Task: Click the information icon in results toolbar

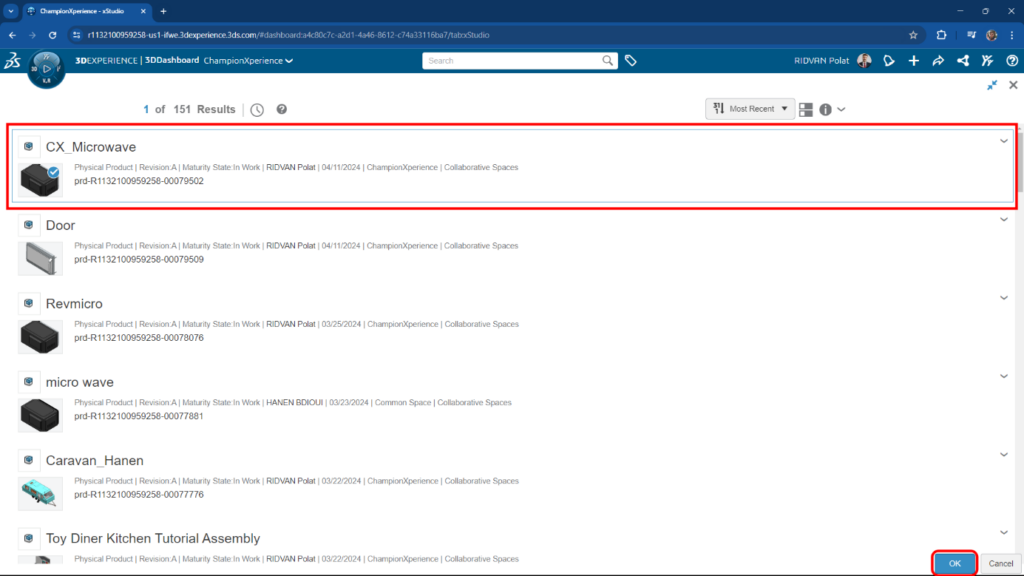Action: tap(825, 110)
